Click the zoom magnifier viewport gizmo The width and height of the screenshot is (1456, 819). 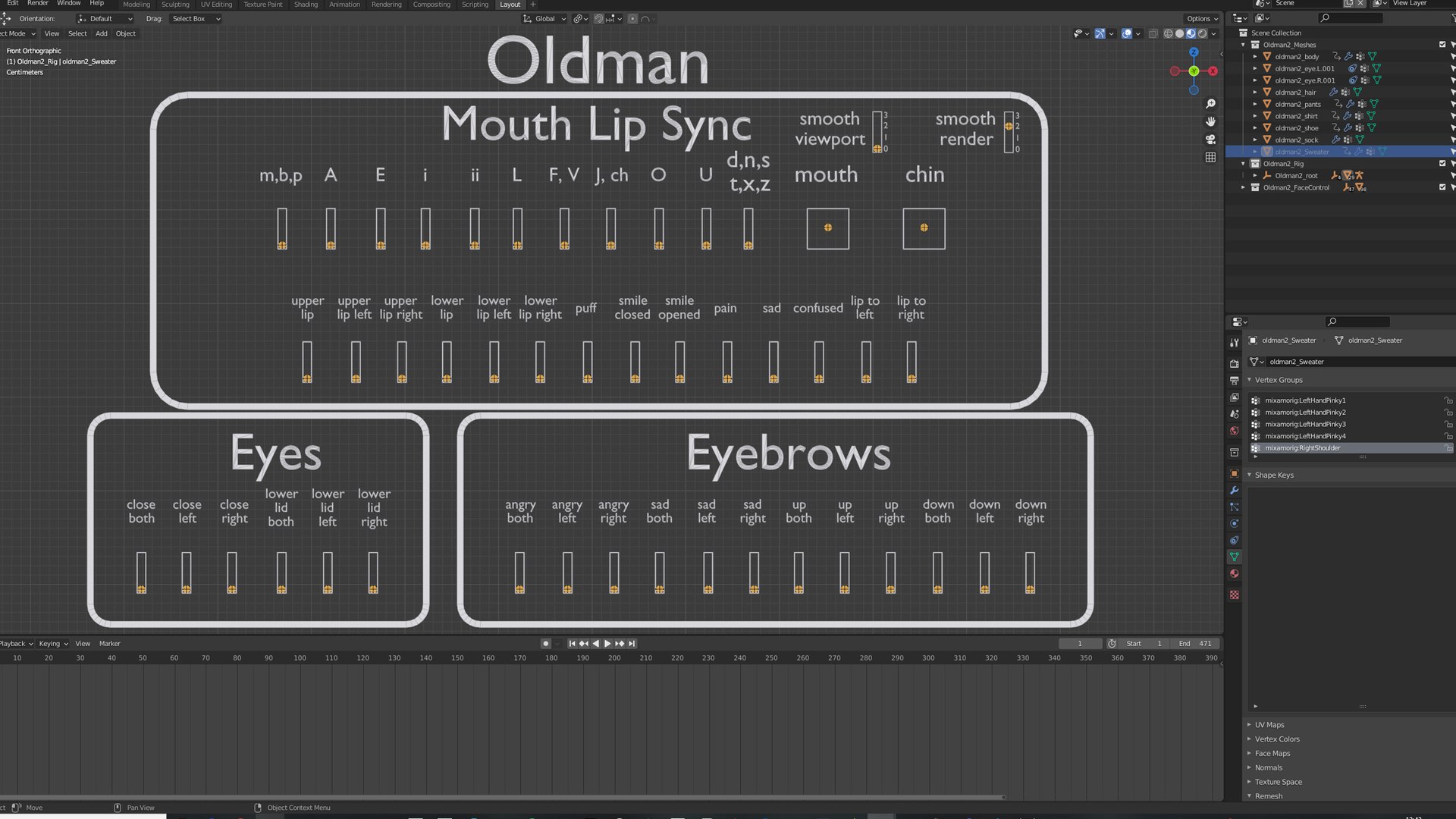click(1210, 104)
